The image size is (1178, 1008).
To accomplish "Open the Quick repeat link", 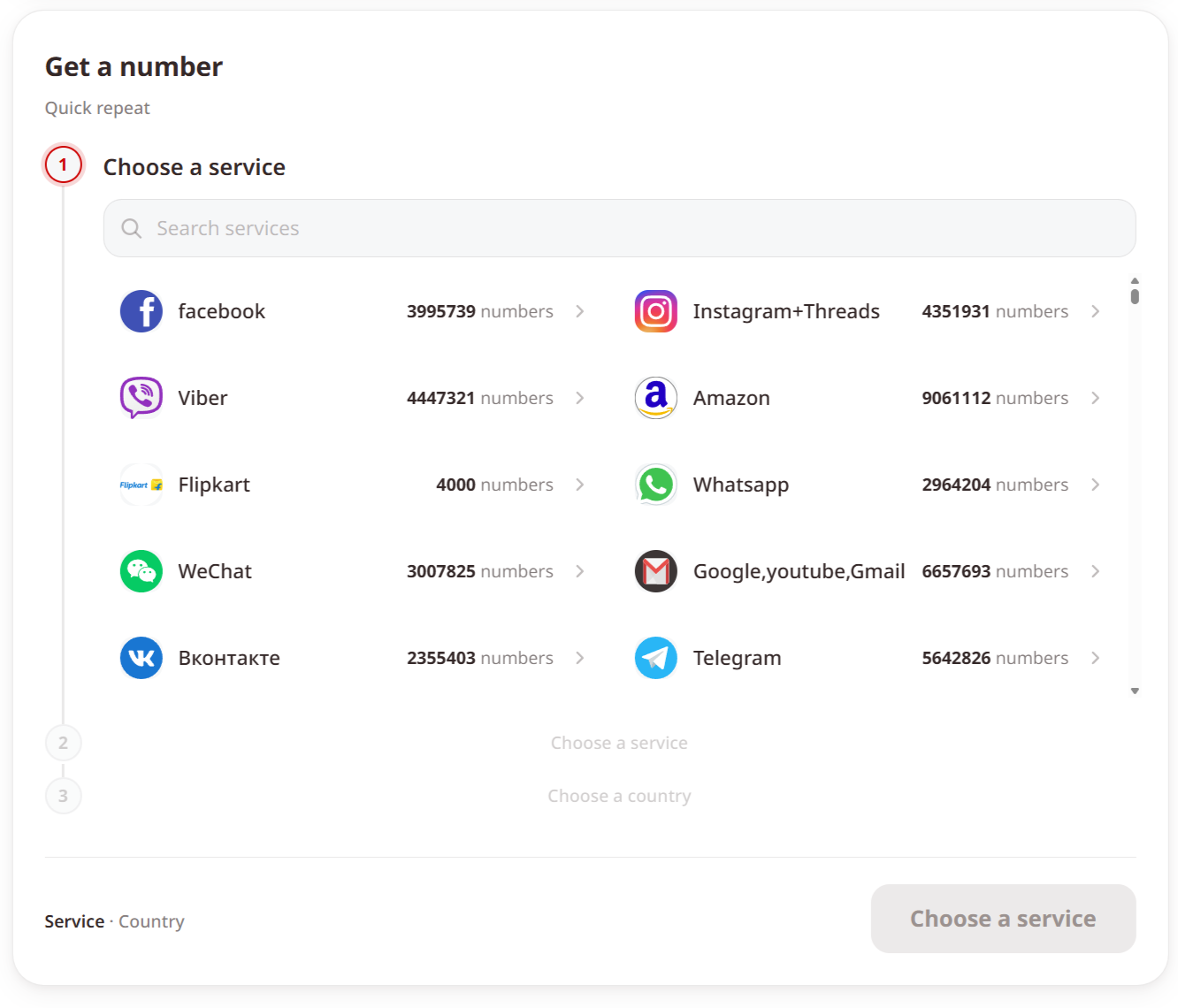I will click(97, 108).
